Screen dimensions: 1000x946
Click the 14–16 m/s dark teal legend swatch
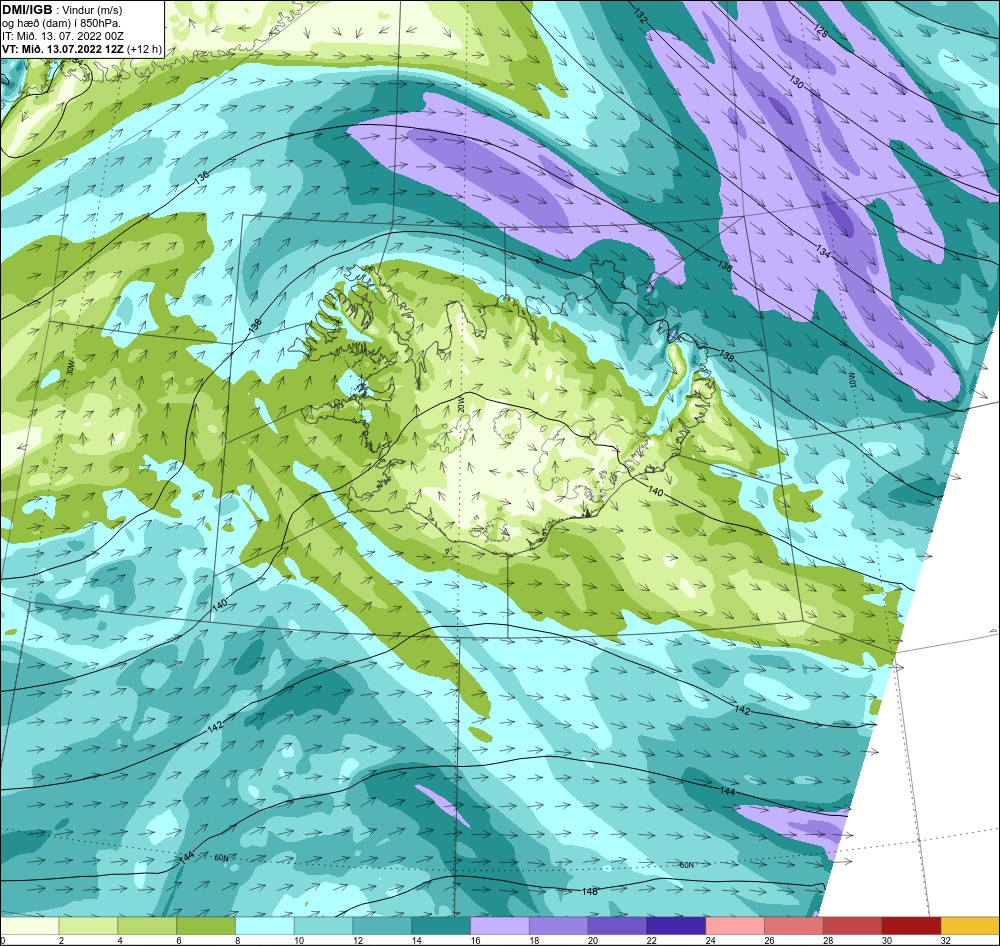coord(441,926)
